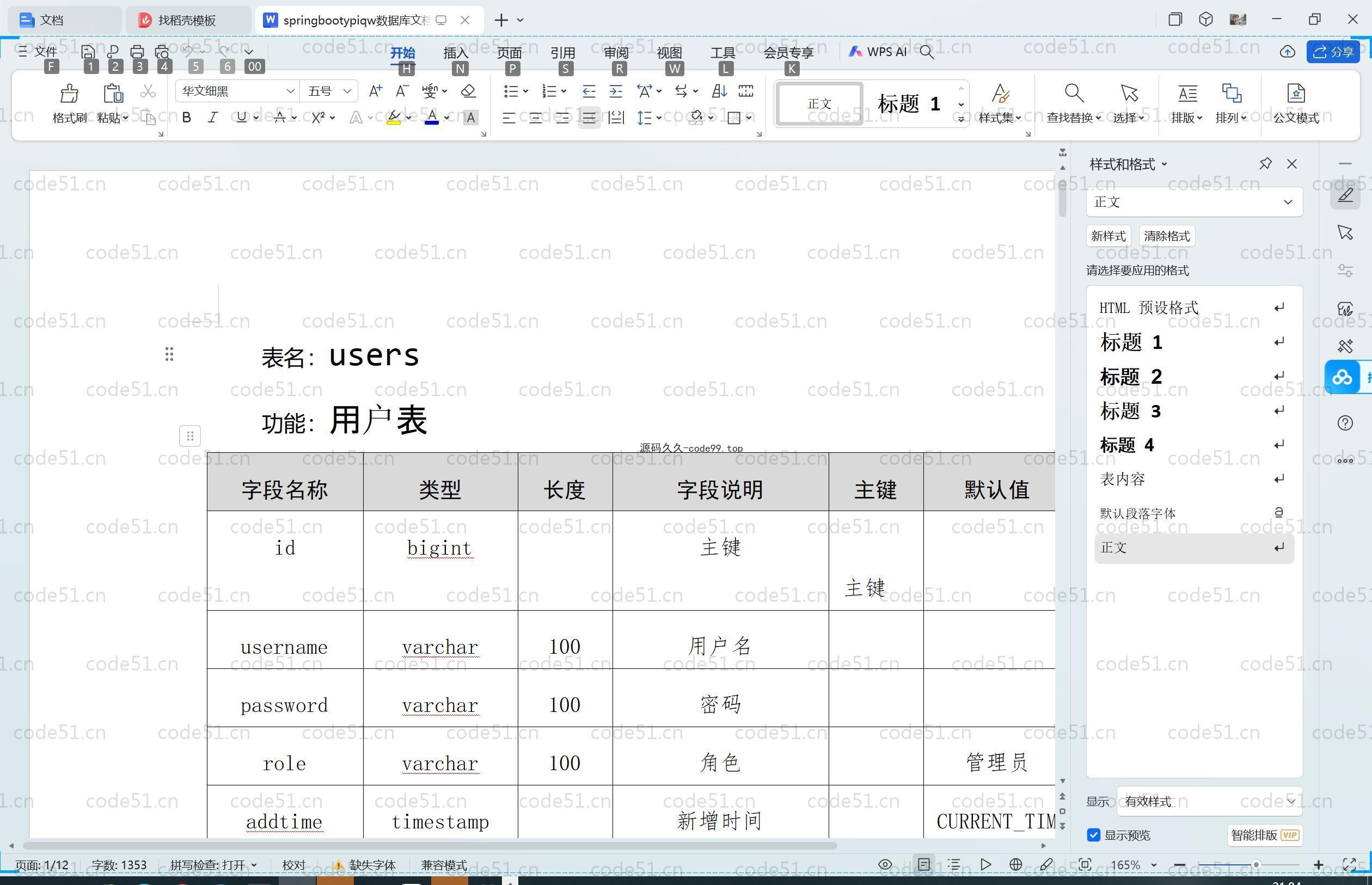Click the 找稻壳模板 tab

pos(187,20)
